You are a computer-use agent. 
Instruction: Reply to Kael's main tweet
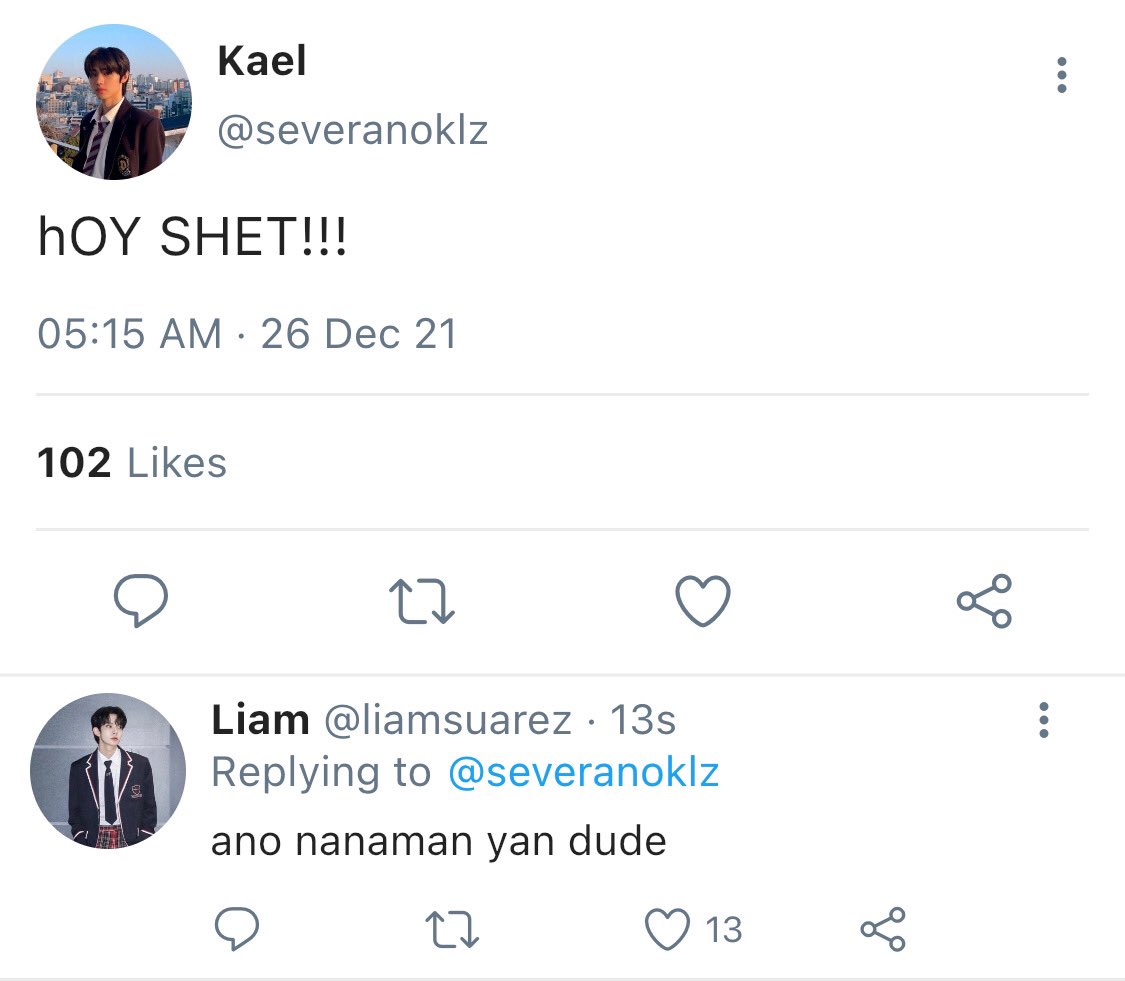tap(141, 601)
